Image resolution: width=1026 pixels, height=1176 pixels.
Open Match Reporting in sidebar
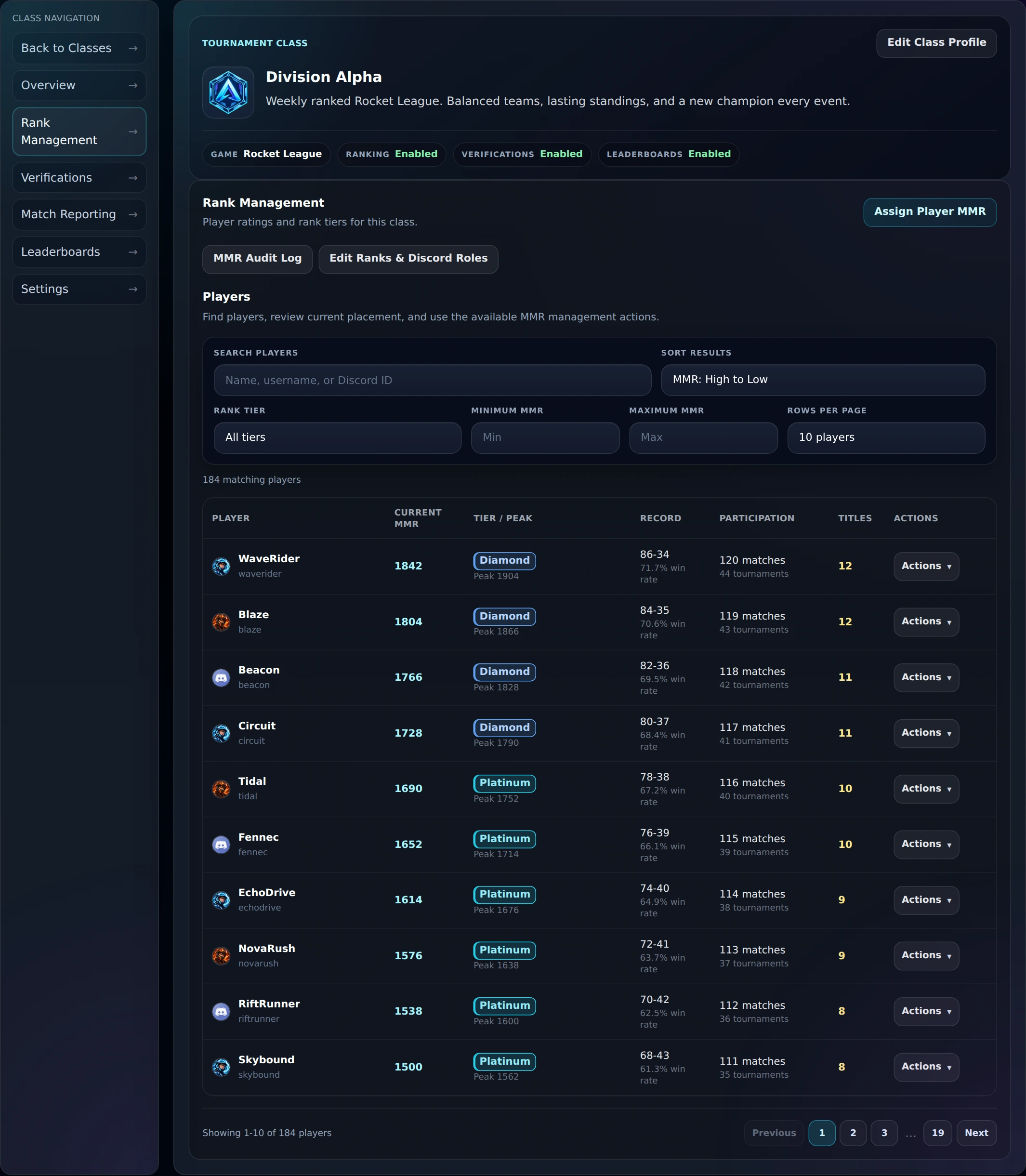(x=79, y=215)
